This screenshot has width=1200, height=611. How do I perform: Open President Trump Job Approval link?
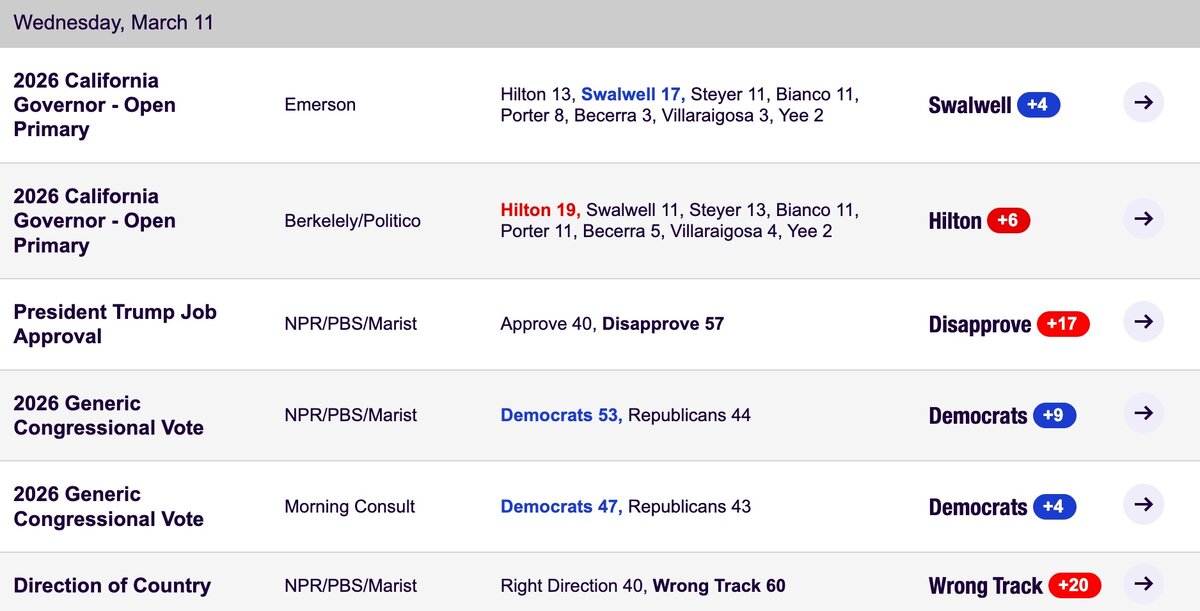(x=115, y=324)
